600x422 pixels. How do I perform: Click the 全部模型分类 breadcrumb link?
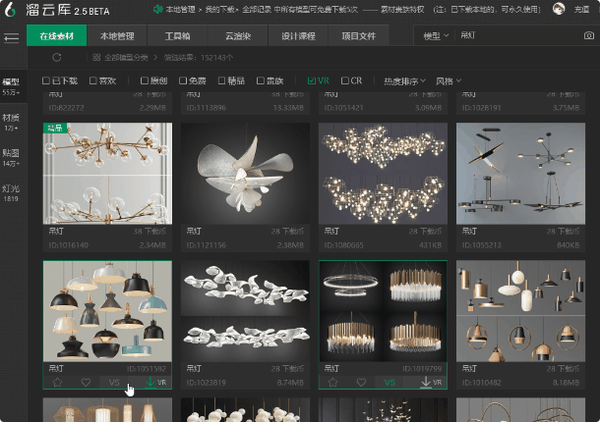tap(126, 58)
